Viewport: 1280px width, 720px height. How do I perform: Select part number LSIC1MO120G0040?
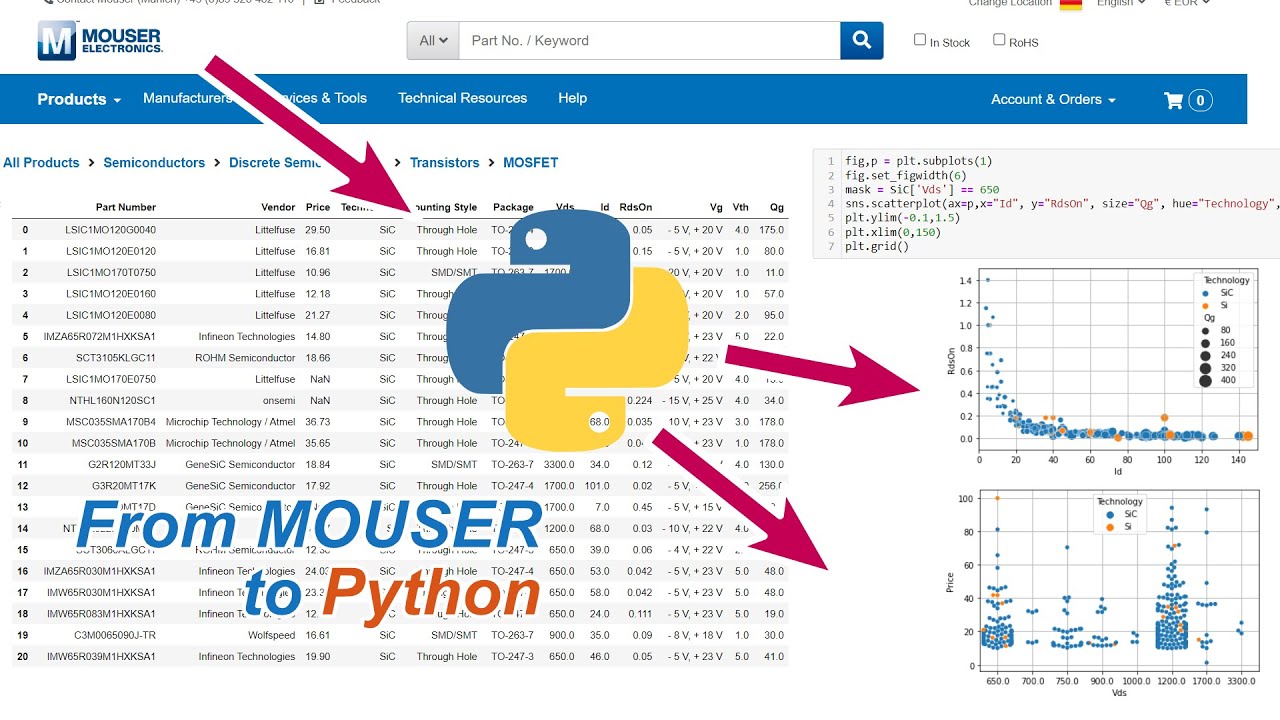pos(110,230)
